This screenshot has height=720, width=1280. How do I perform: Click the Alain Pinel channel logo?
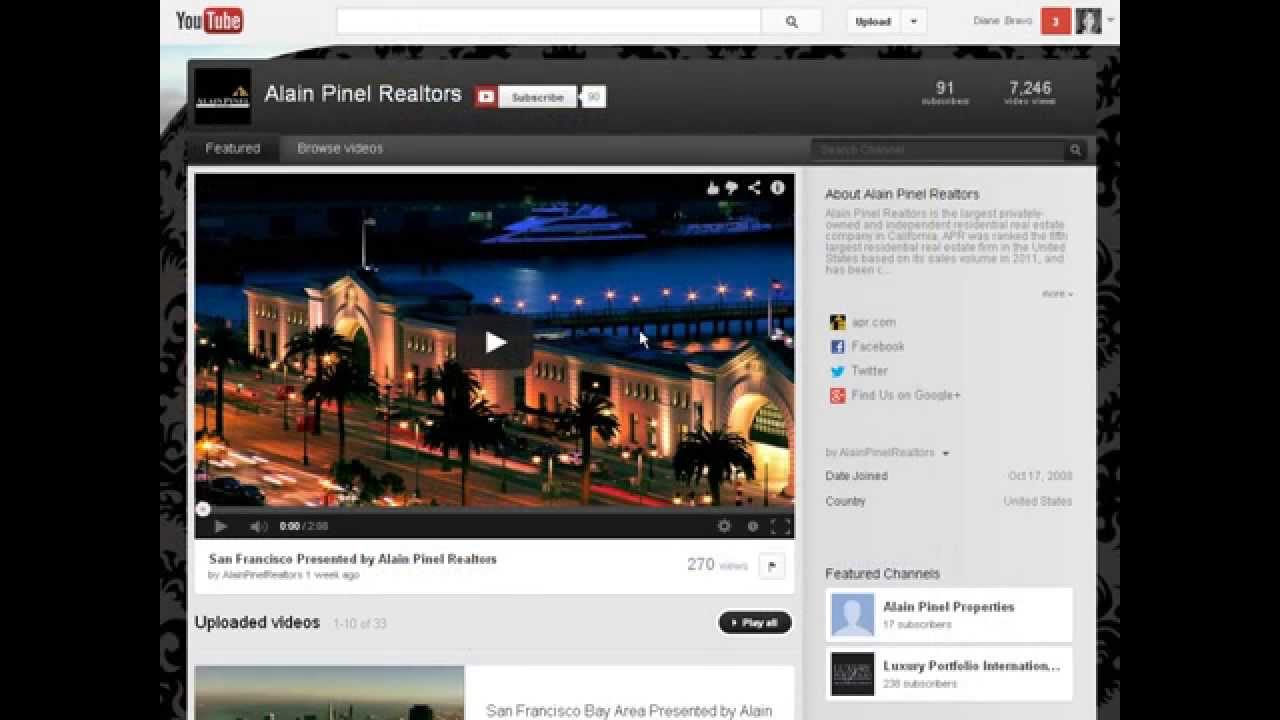click(222, 96)
